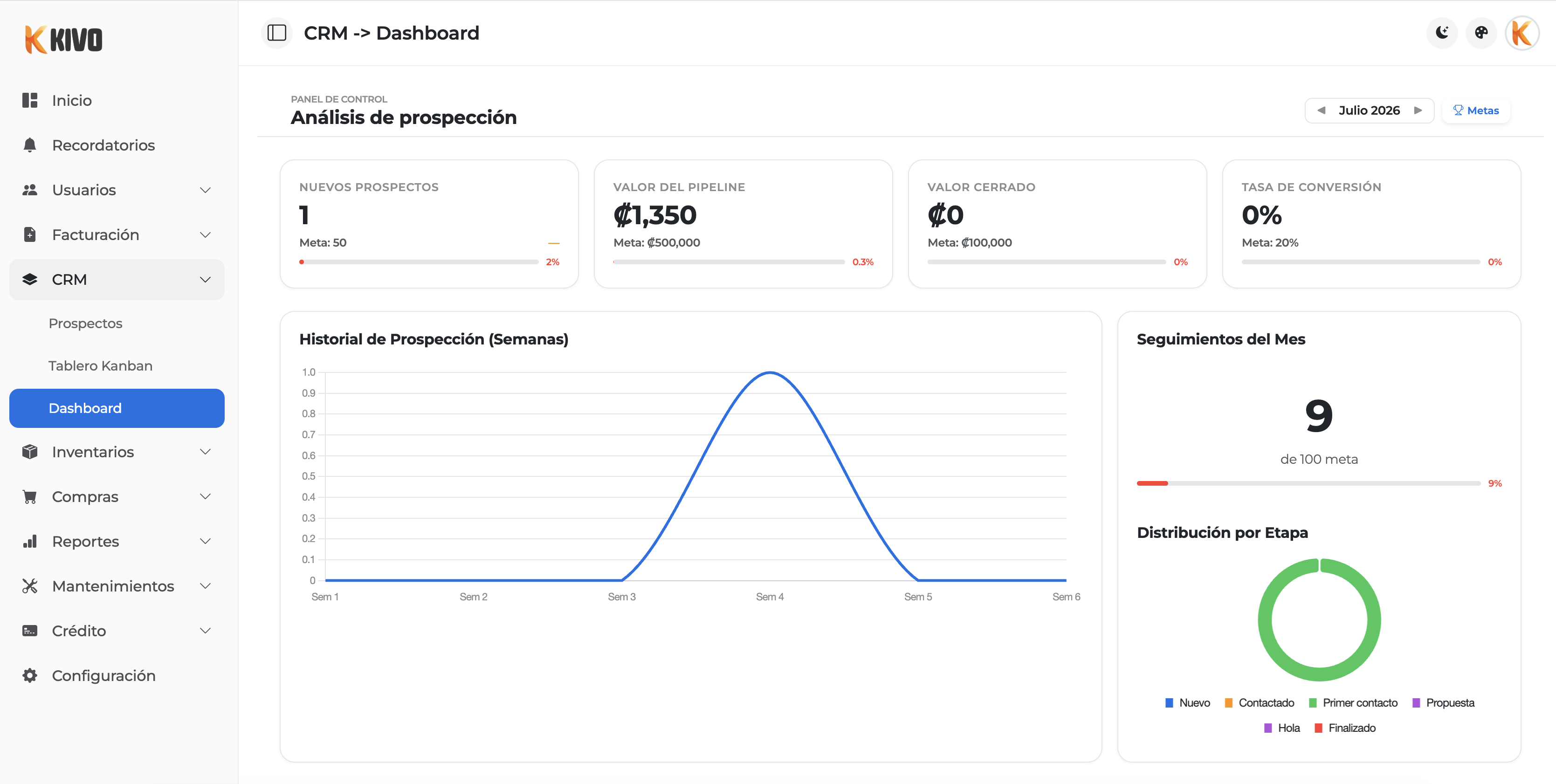The image size is (1556, 784).
Task: Click the Configuración gear icon
Action: click(x=29, y=675)
